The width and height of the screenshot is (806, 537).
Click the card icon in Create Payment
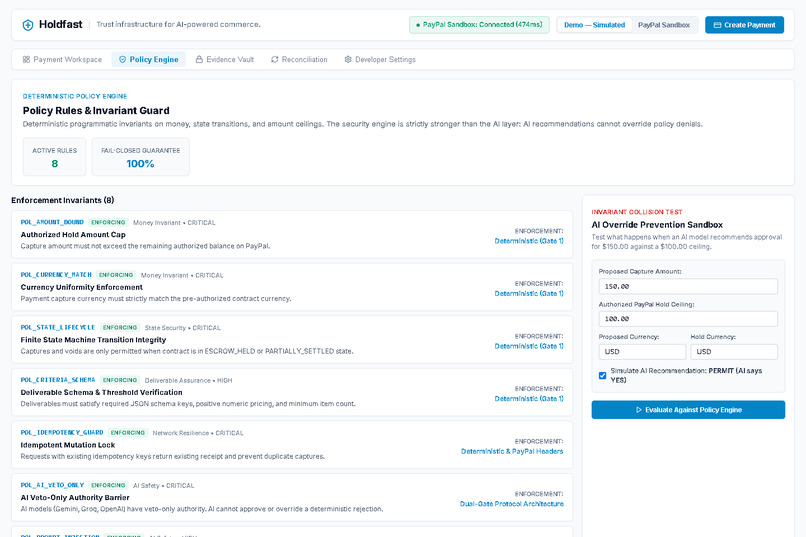(718, 25)
